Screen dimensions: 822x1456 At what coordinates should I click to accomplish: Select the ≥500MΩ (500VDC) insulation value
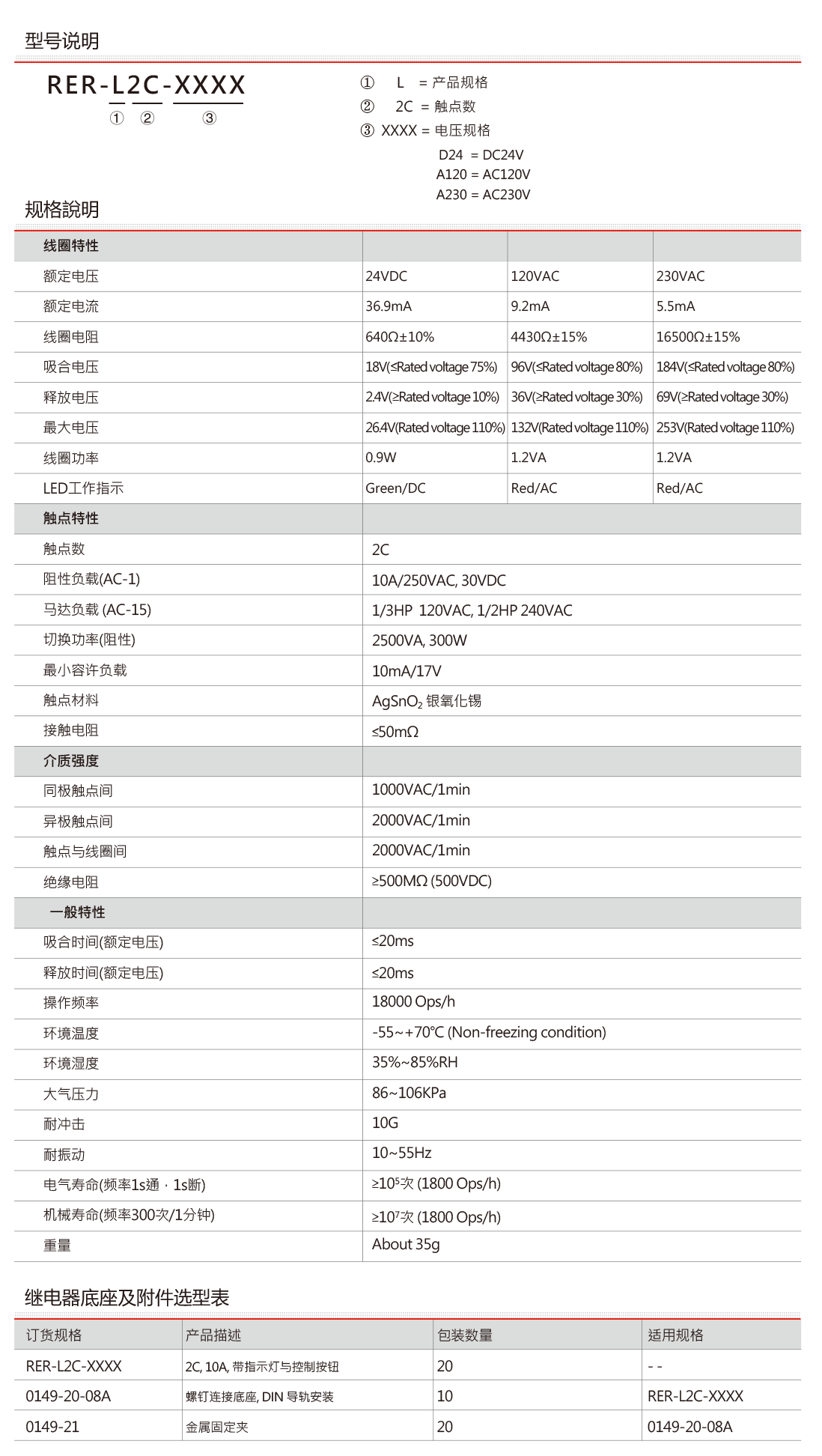pos(432,882)
